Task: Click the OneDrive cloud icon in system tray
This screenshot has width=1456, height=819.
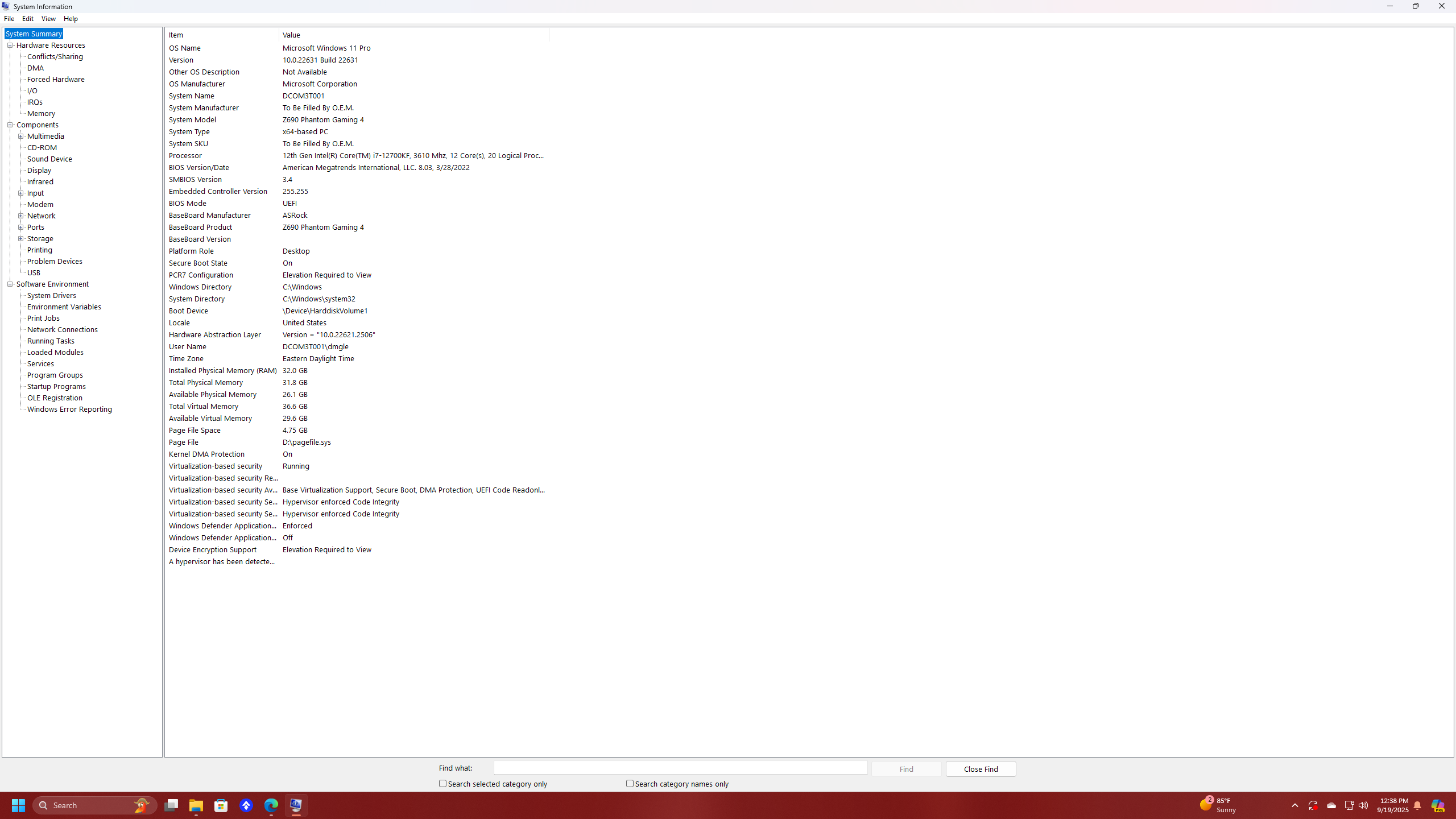Action: (1331, 806)
